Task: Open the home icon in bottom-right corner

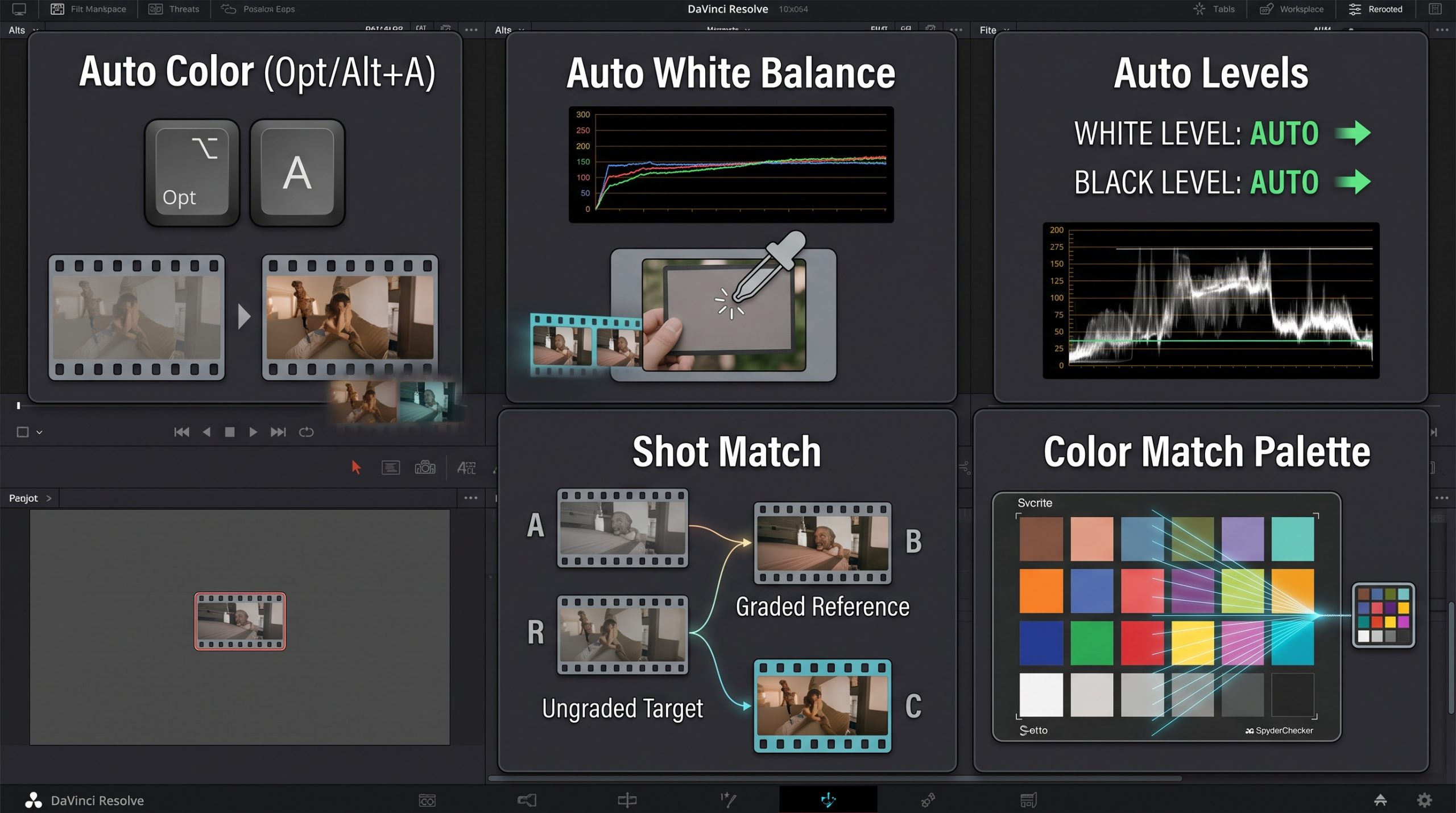Action: click(1380, 800)
